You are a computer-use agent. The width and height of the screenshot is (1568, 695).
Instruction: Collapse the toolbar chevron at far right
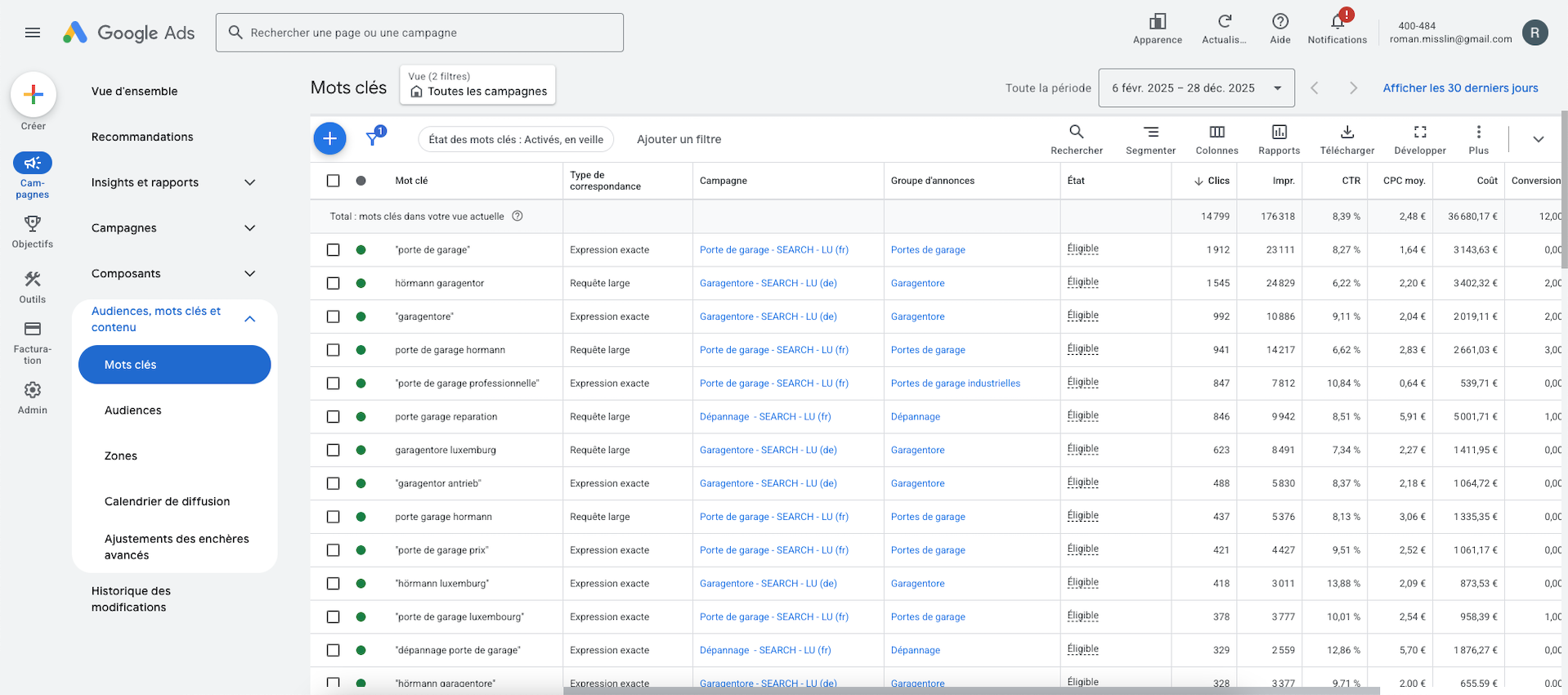point(1538,139)
